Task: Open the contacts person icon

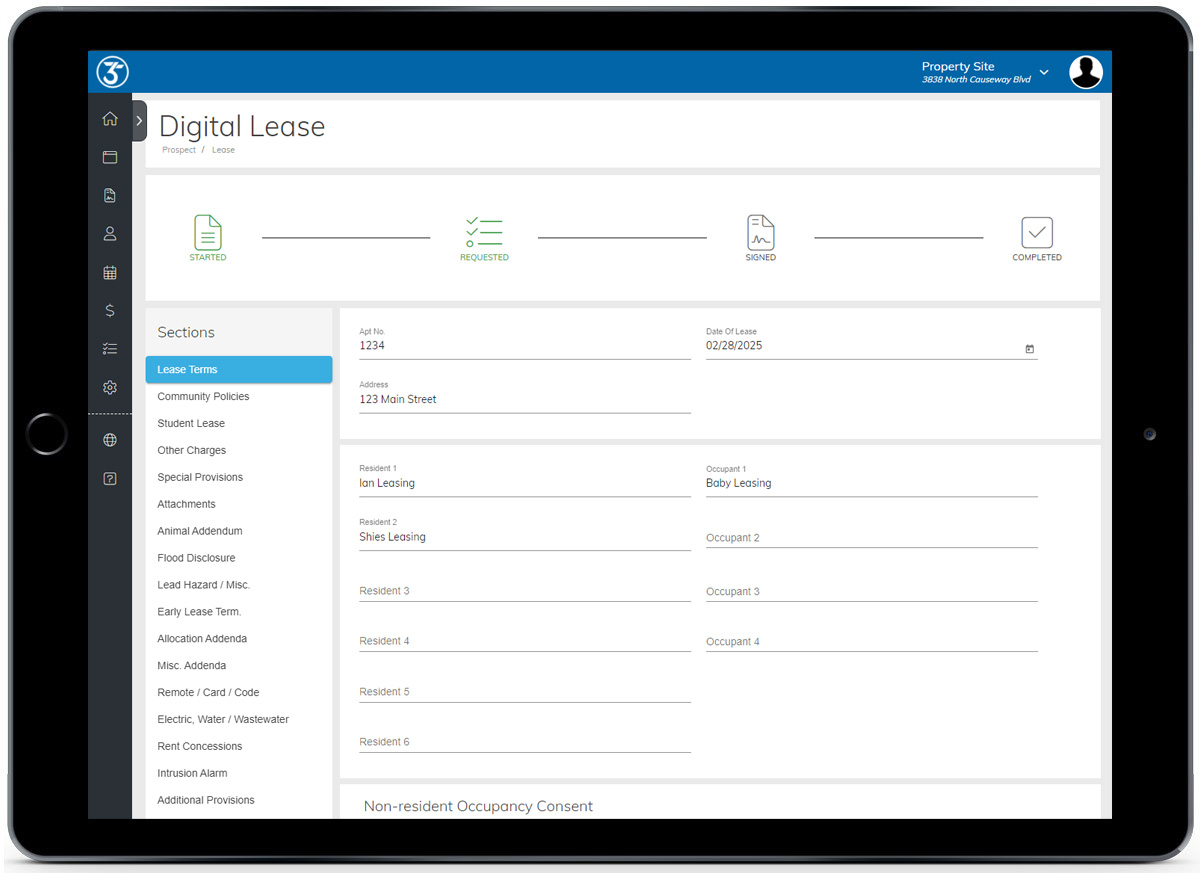Action: [110, 233]
